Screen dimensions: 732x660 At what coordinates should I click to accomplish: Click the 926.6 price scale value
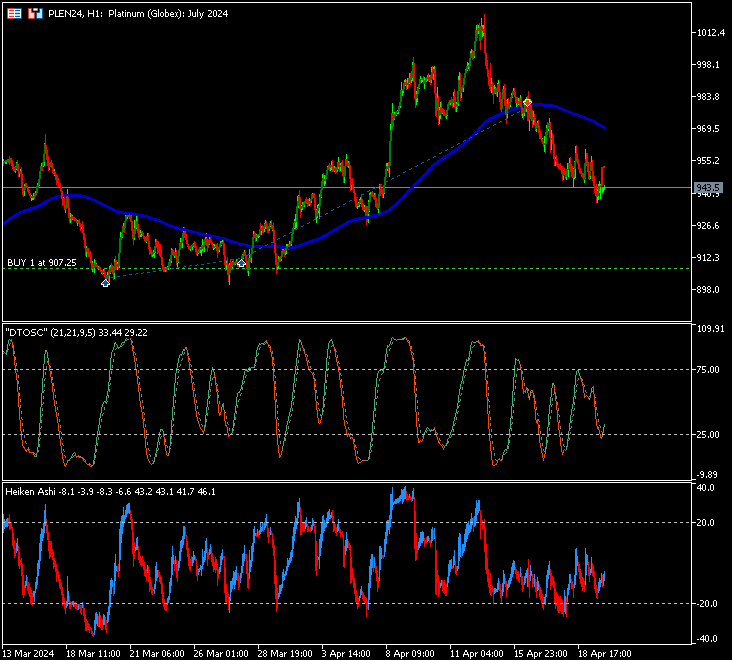click(x=708, y=225)
